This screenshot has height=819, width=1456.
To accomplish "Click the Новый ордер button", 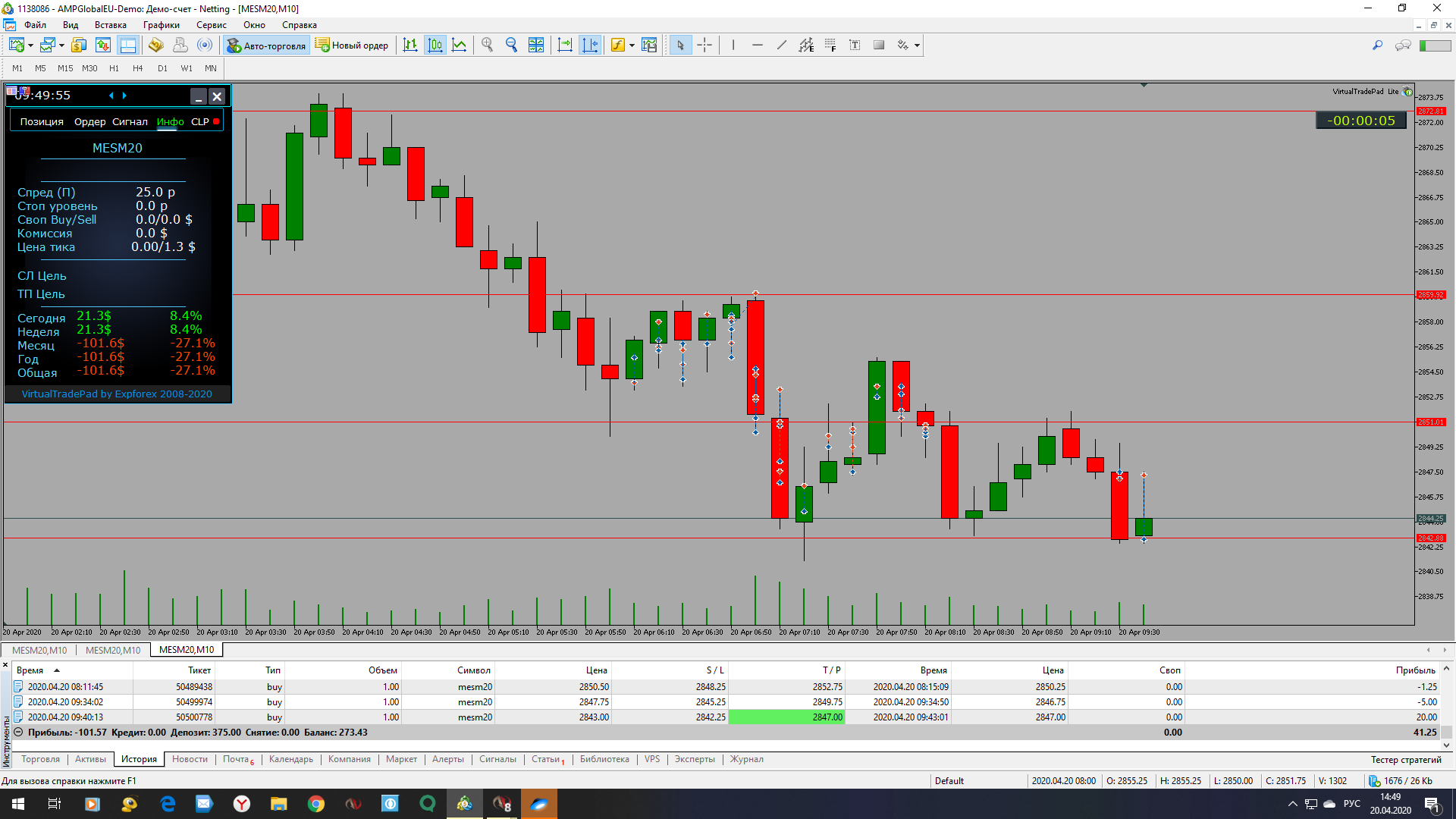I will pos(352,45).
